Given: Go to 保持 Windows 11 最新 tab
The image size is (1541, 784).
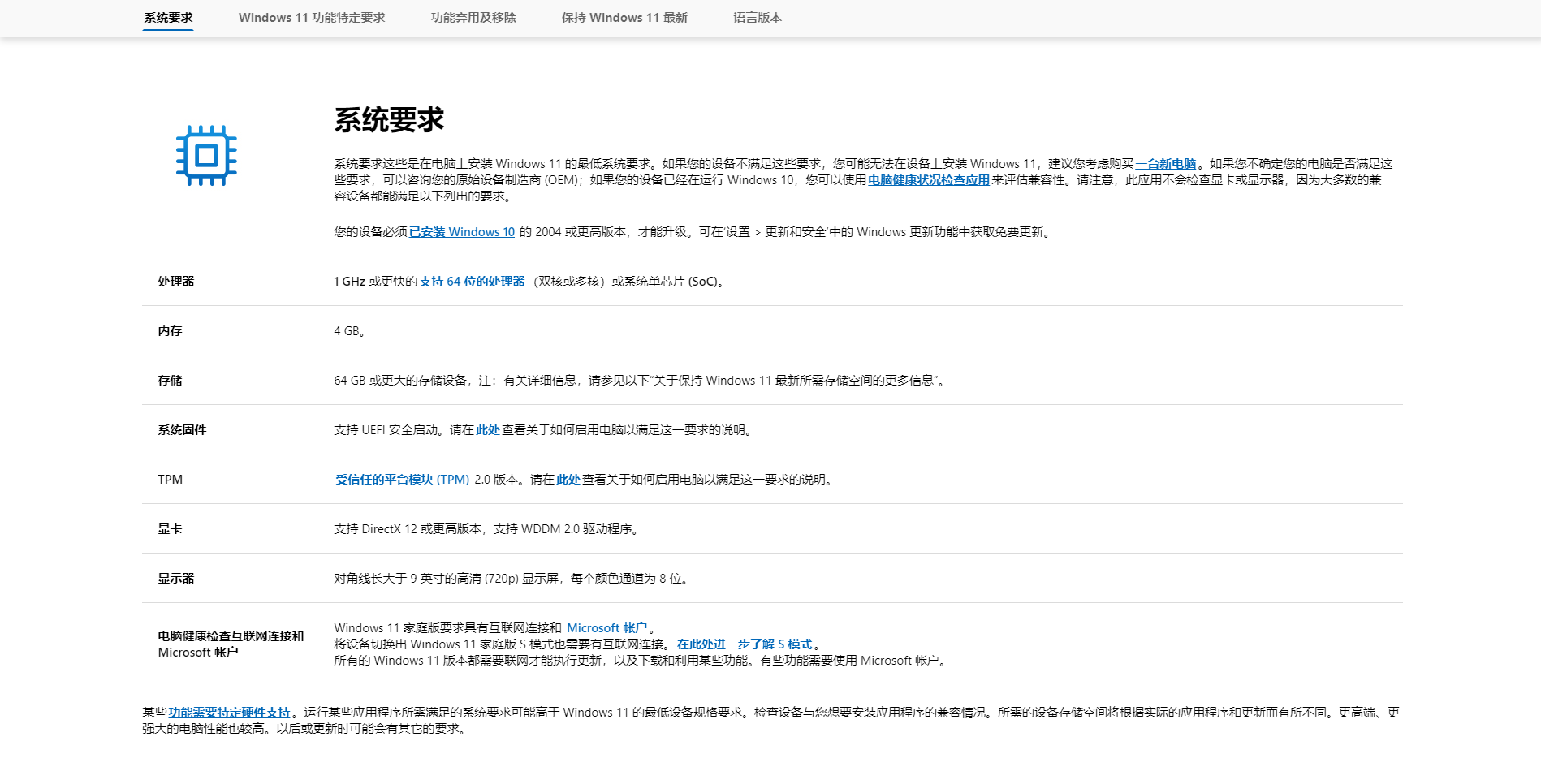Looking at the screenshot, I should tap(624, 18).
